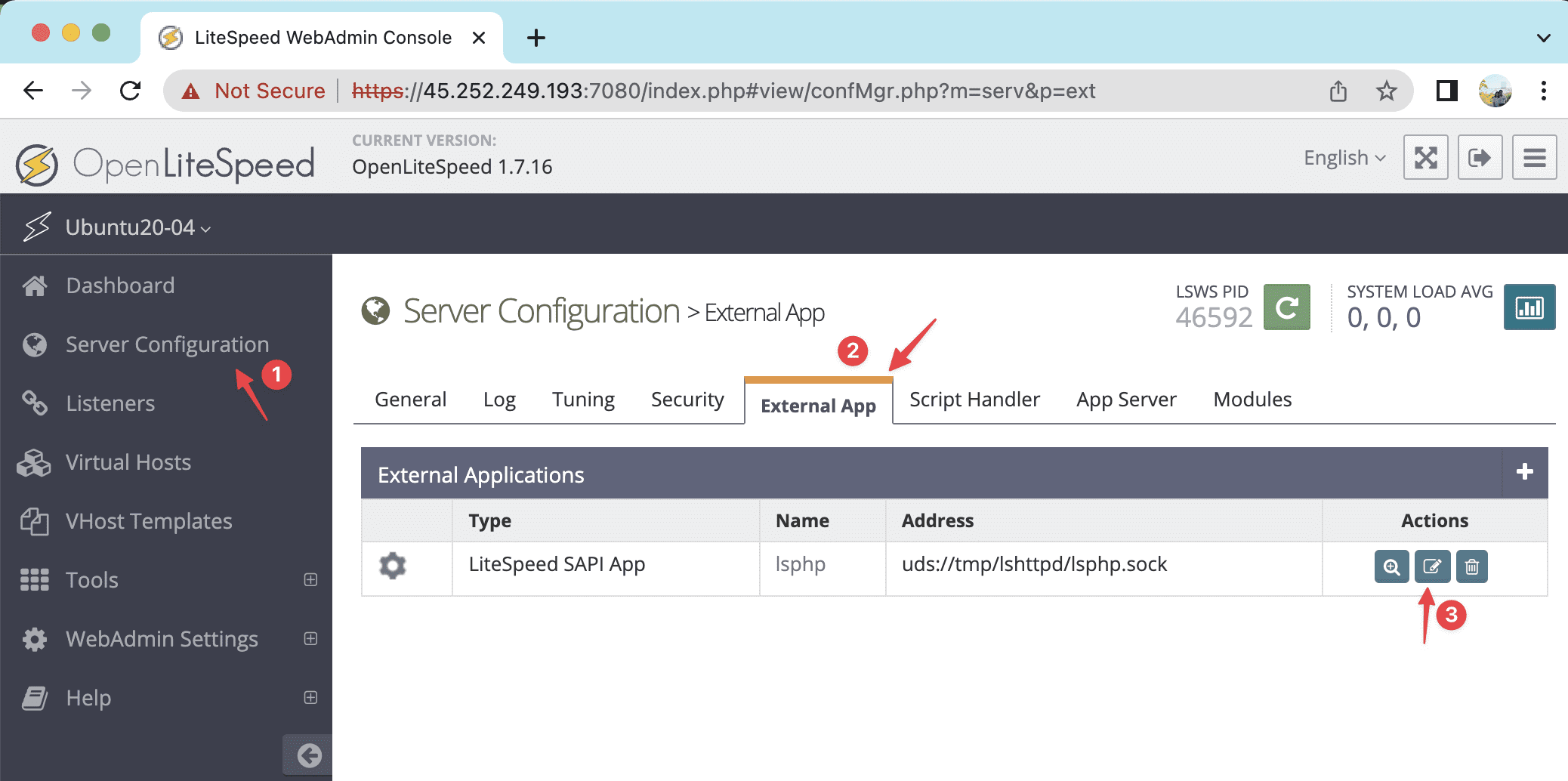Bookmark this page with the star icon
The height and width of the screenshot is (781, 1568).
pyautogui.click(x=1386, y=91)
